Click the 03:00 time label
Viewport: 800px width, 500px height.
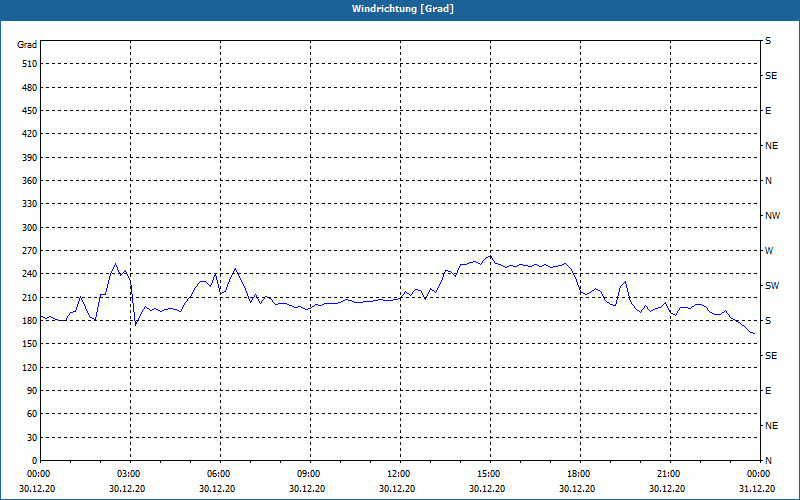coord(129,473)
